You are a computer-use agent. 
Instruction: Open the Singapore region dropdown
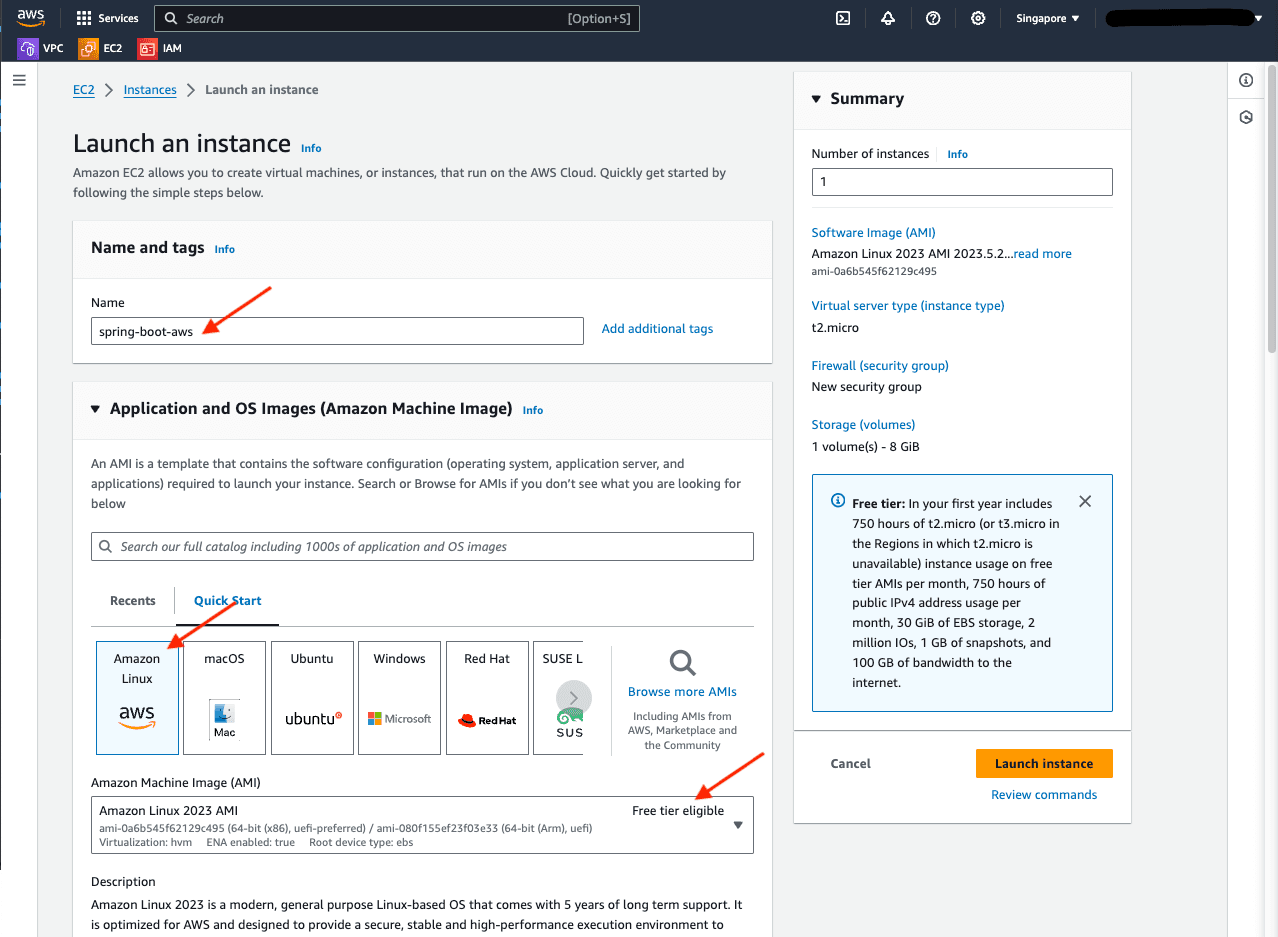[1047, 18]
